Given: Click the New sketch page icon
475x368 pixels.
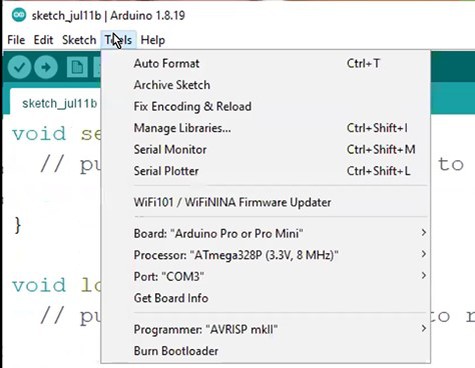Looking at the screenshot, I should pos(77,67).
